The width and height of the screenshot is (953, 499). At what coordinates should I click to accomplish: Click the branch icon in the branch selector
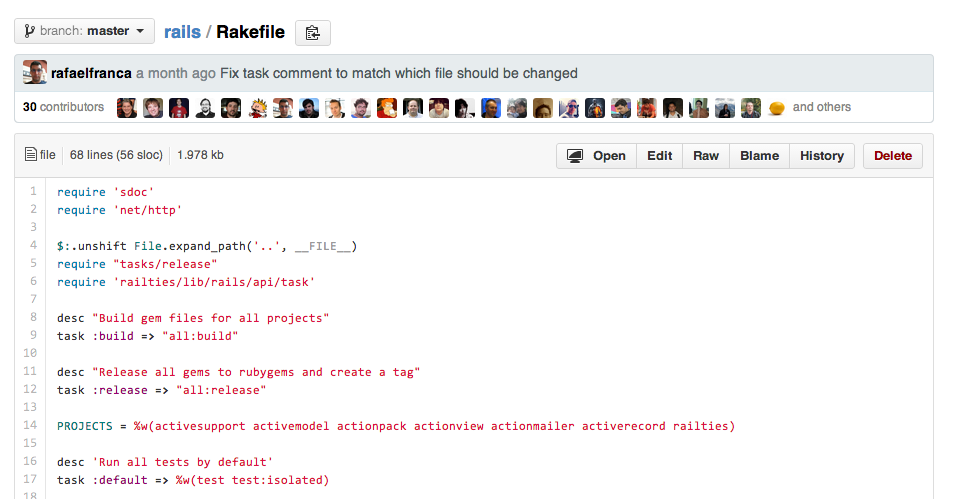(x=28, y=31)
